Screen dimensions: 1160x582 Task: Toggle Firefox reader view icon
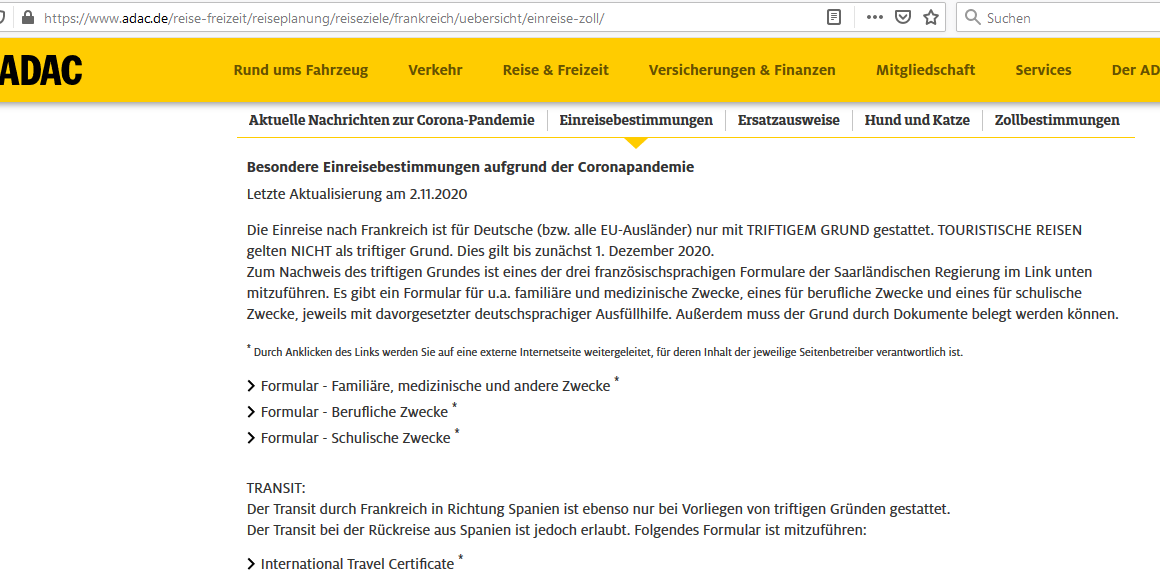pyautogui.click(x=834, y=17)
